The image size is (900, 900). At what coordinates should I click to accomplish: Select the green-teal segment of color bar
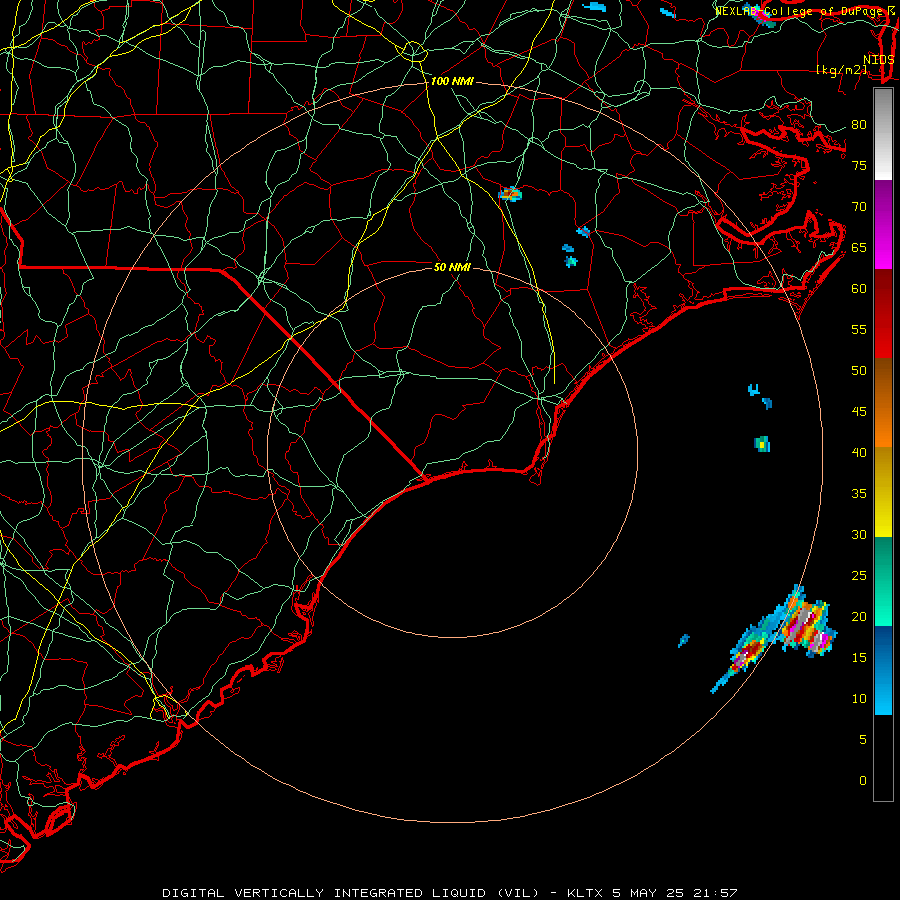pos(883,581)
